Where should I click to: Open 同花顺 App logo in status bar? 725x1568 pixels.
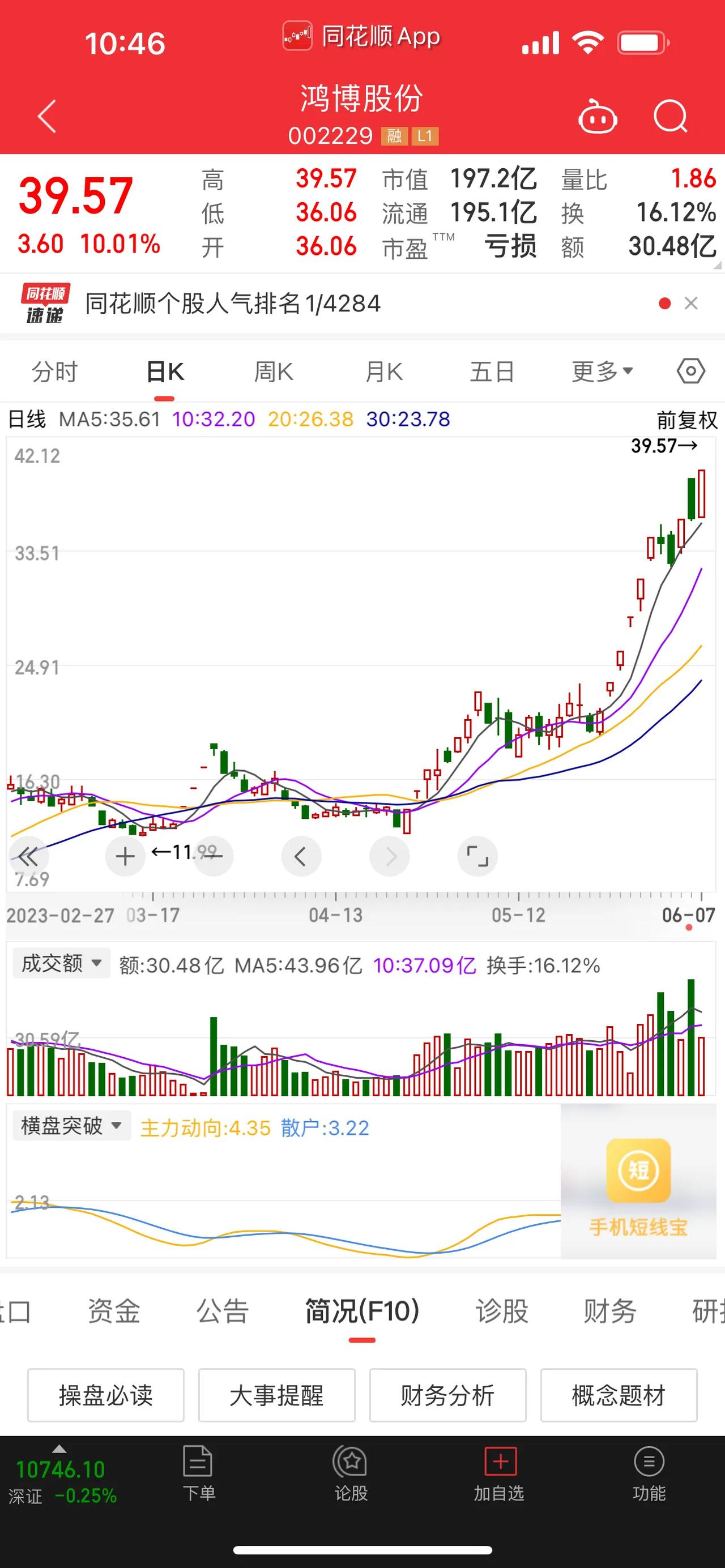pyautogui.click(x=297, y=36)
